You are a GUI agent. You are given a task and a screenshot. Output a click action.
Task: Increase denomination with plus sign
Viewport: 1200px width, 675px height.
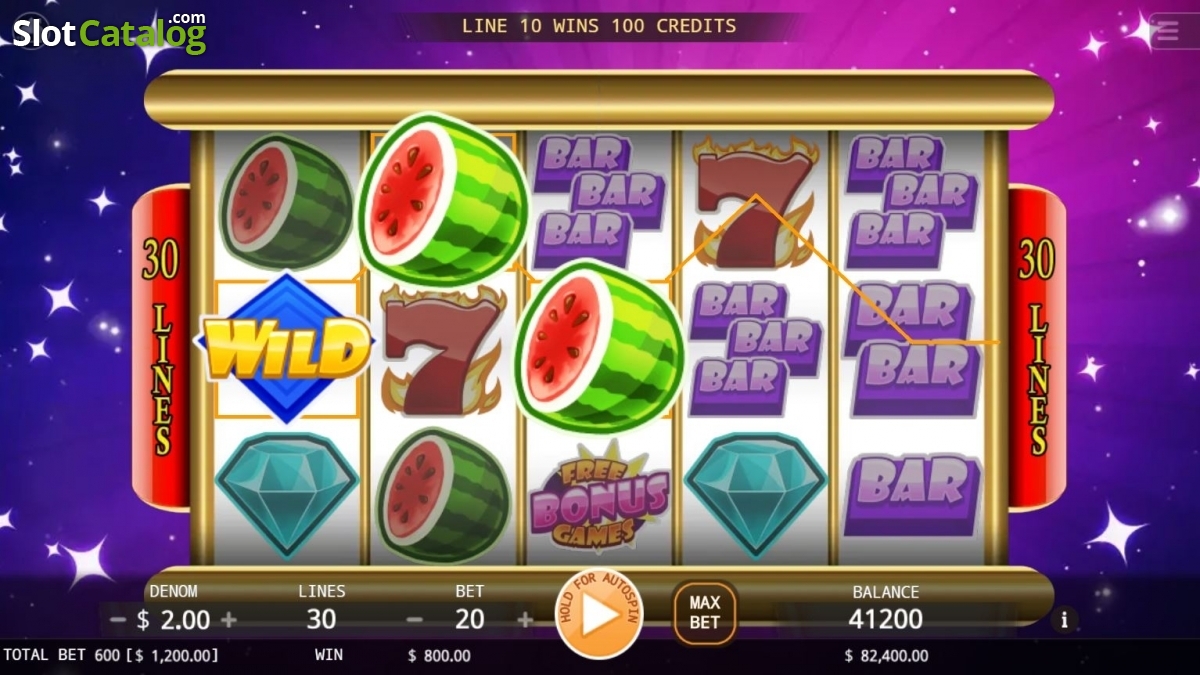click(228, 620)
